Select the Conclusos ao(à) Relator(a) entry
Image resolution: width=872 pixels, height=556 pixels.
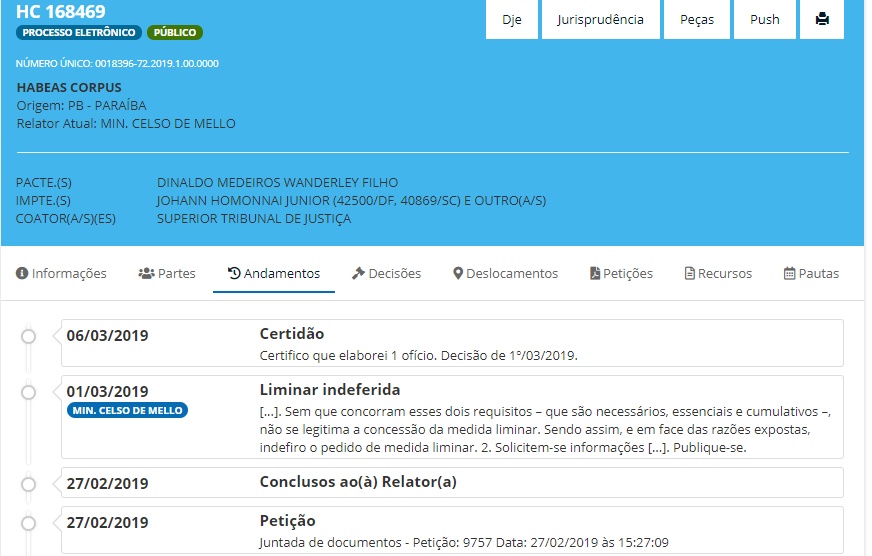(x=358, y=483)
